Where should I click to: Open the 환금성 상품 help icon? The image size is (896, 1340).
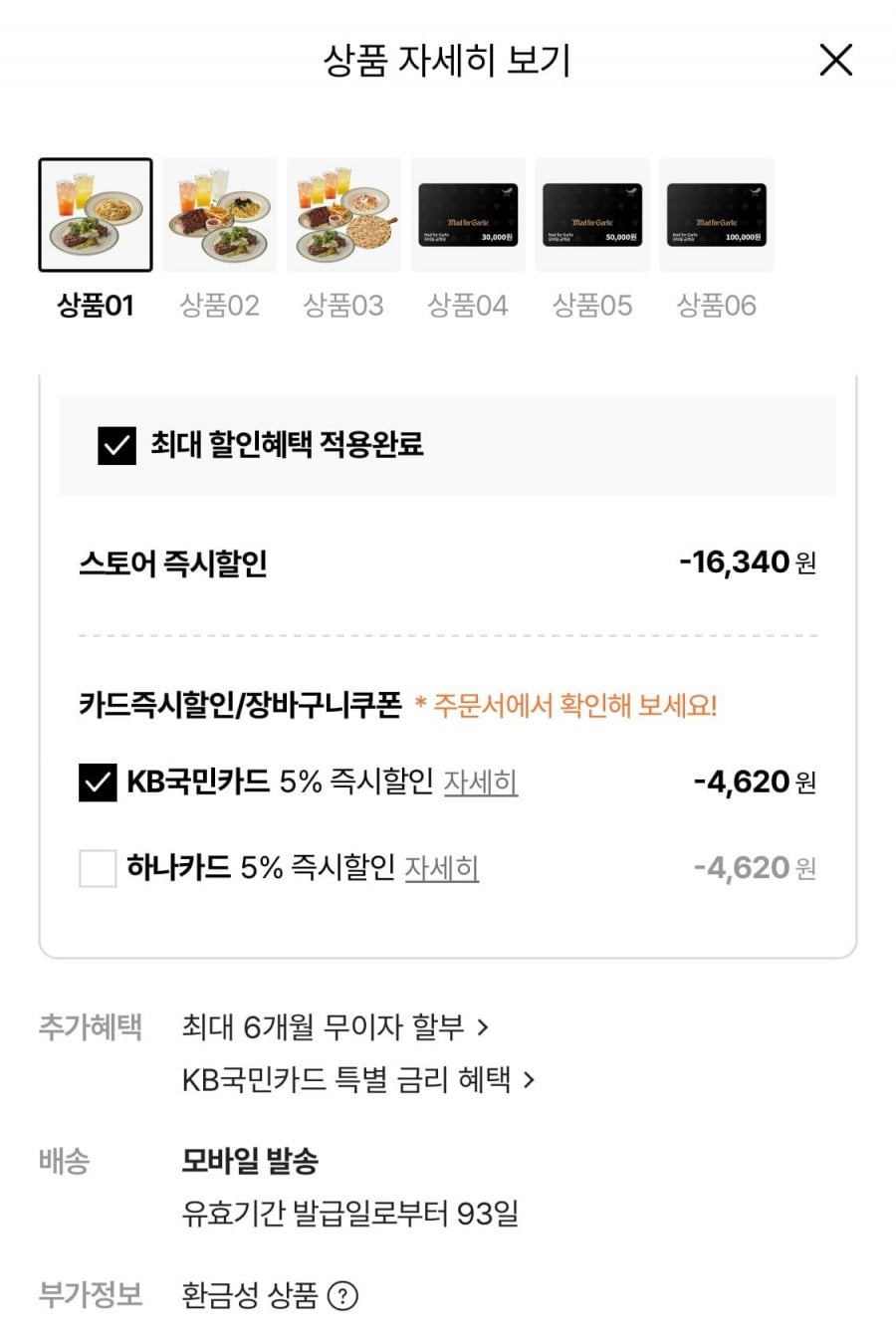pyautogui.click(x=342, y=1296)
